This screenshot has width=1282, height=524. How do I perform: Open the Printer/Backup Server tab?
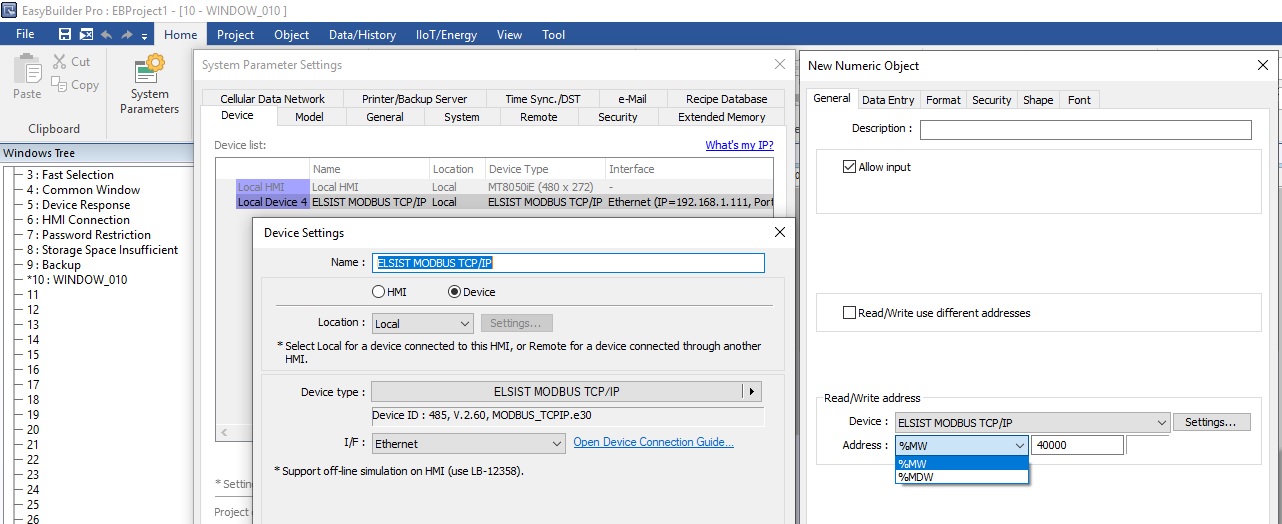click(x=414, y=99)
